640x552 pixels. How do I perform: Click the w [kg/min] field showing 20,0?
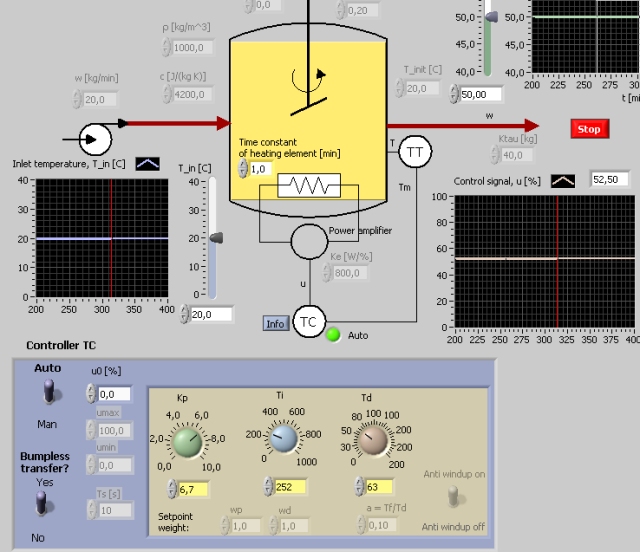[x=100, y=100]
